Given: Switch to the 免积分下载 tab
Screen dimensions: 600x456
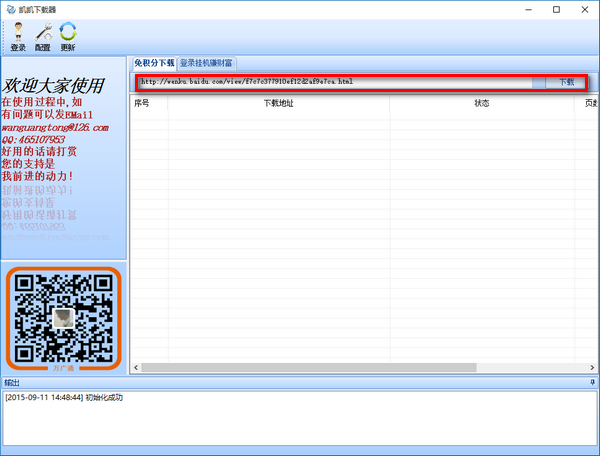Looking at the screenshot, I should [x=154, y=62].
